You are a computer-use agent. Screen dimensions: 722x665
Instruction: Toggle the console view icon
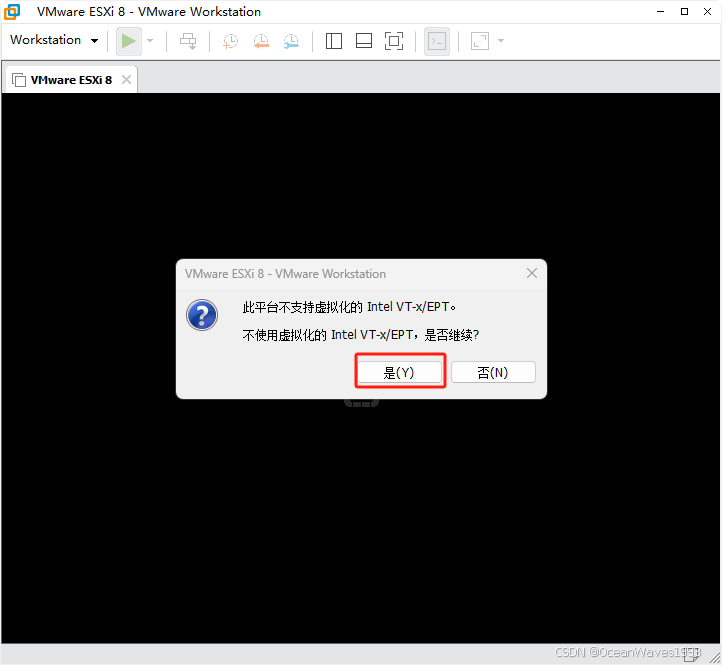coord(437,41)
